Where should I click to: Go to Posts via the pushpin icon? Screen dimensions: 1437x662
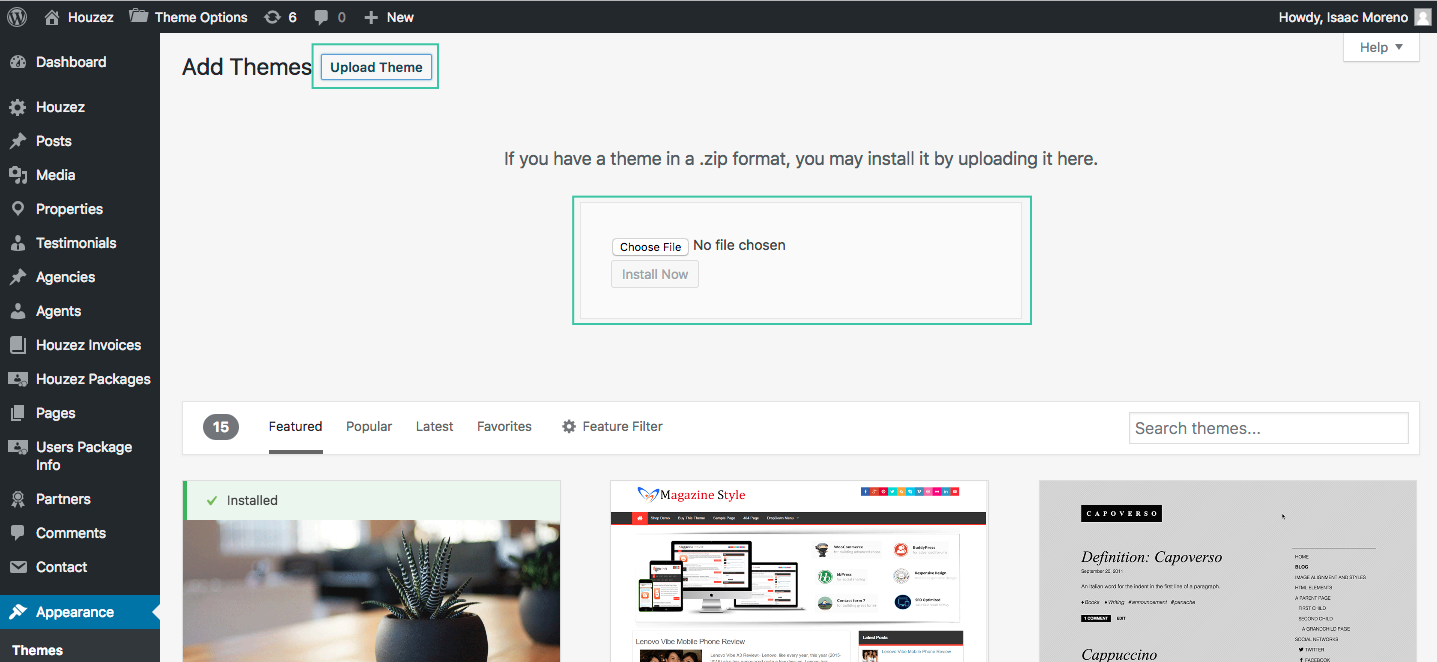pos(18,141)
